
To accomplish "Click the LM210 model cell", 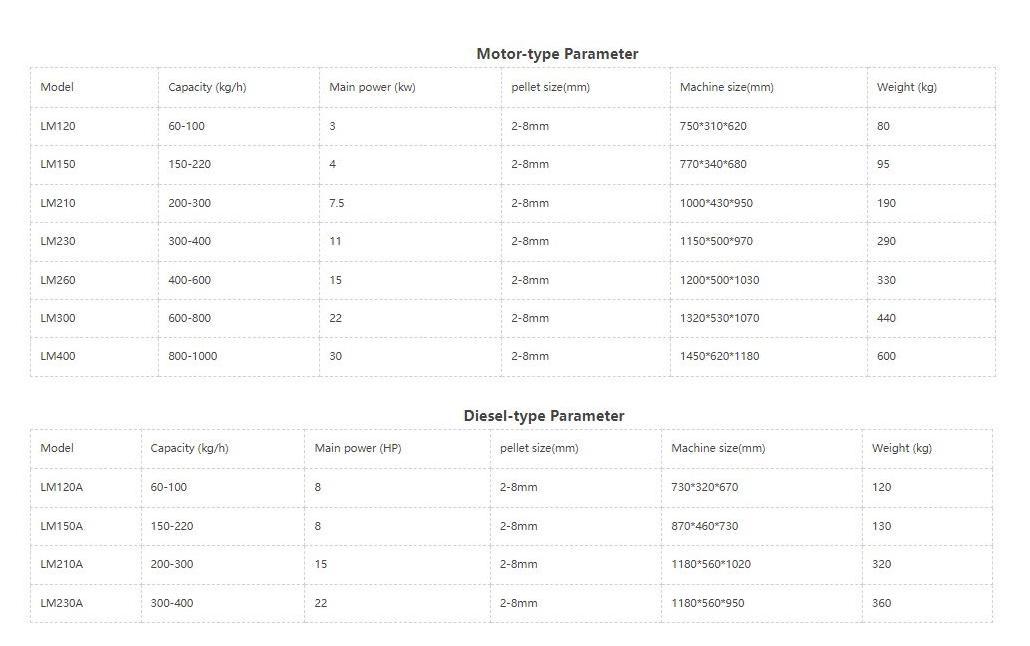I will click(94, 203).
